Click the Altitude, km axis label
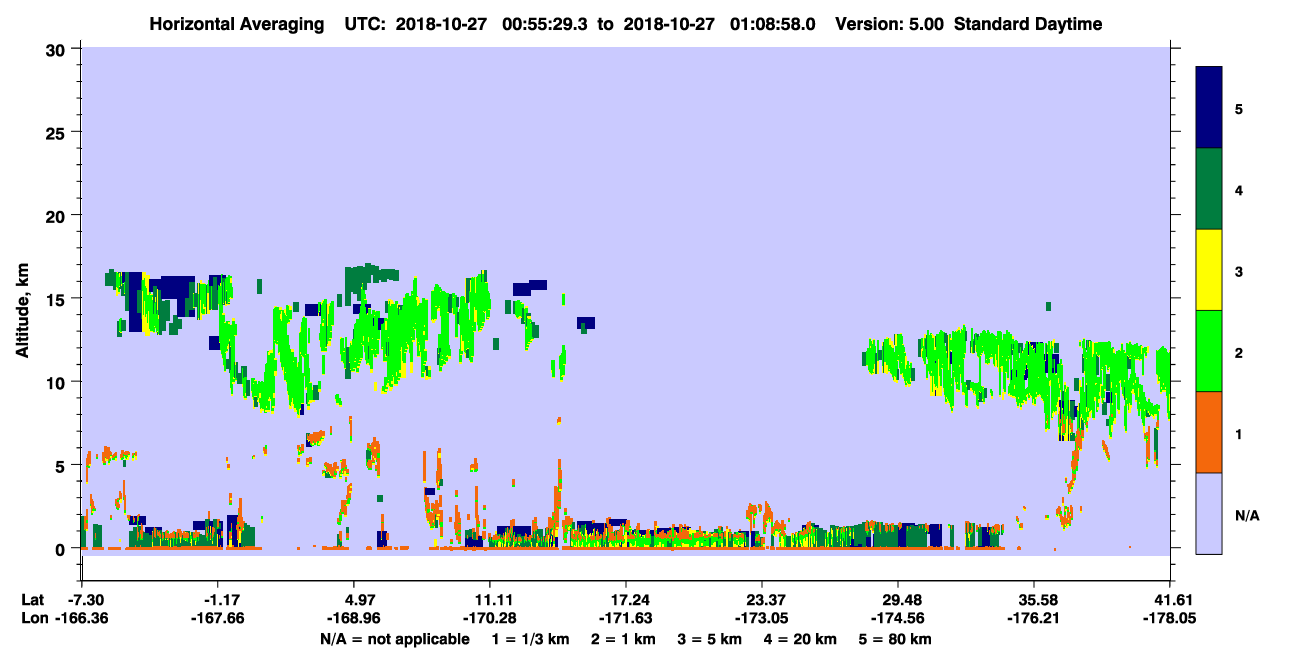1300x667 pixels. [22, 298]
